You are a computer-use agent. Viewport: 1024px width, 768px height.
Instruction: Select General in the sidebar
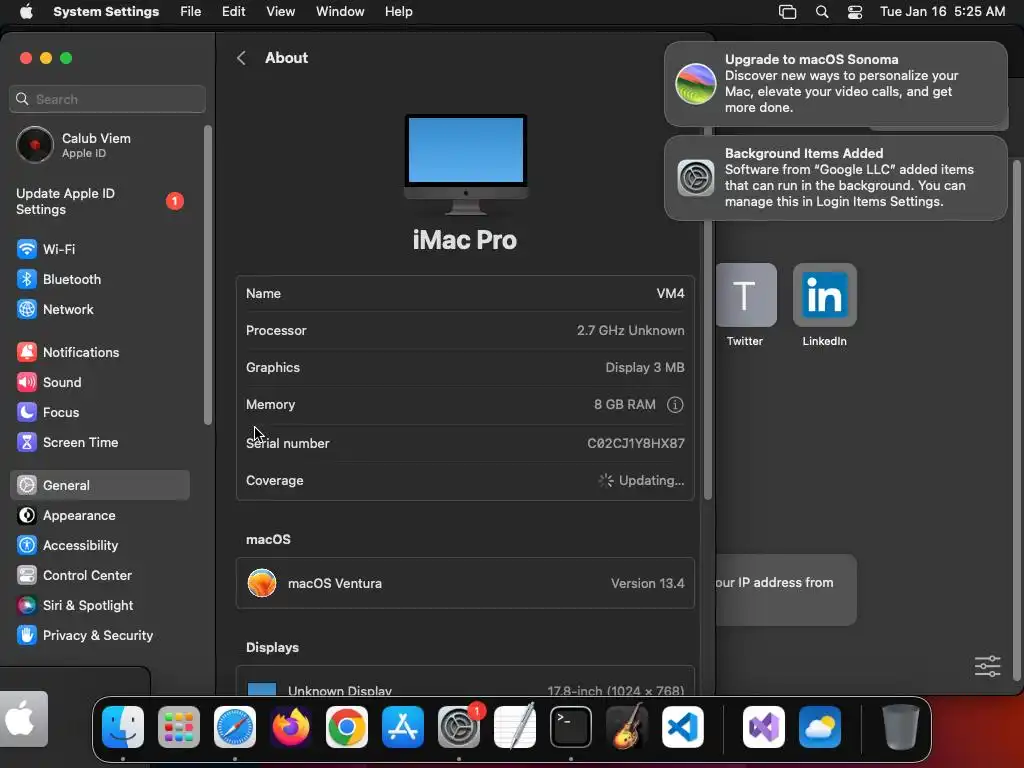click(99, 485)
